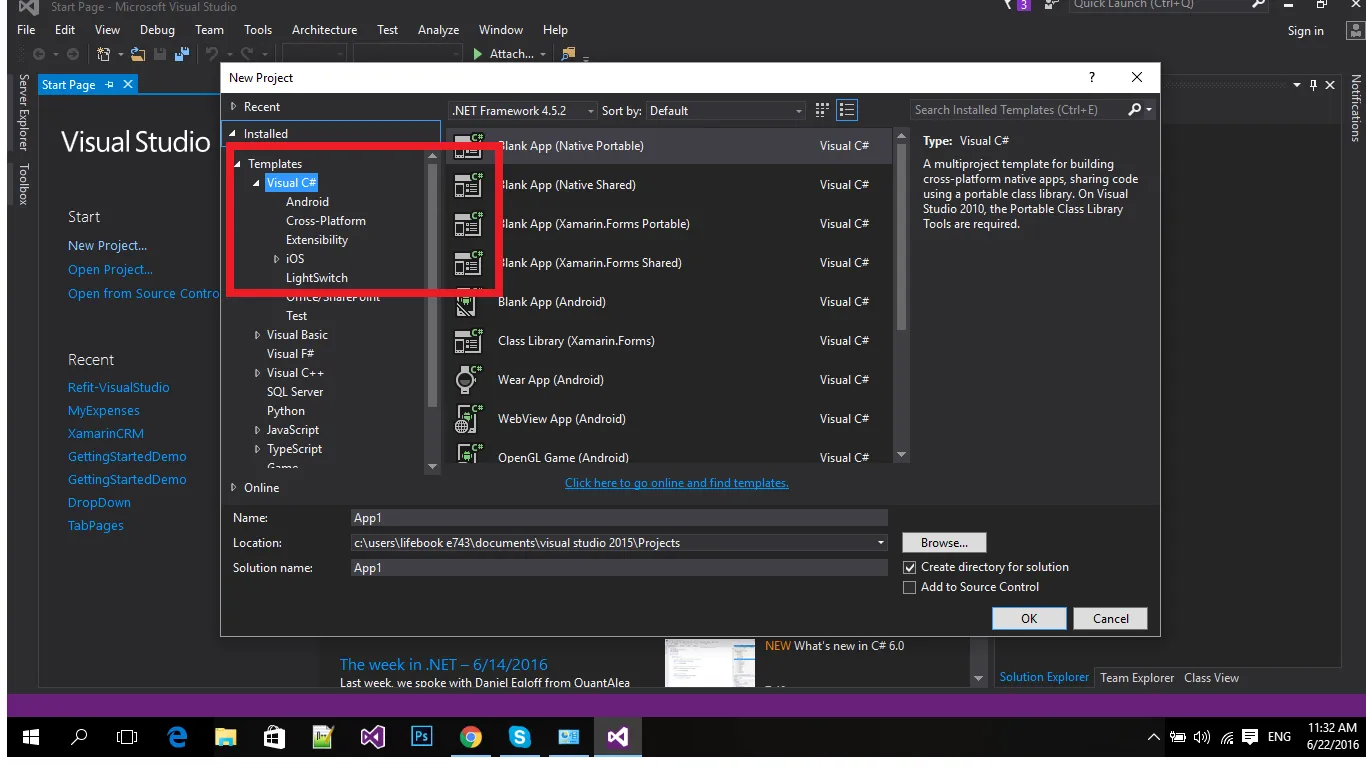
Task: Select the Python tree item
Action: click(x=286, y=411)
